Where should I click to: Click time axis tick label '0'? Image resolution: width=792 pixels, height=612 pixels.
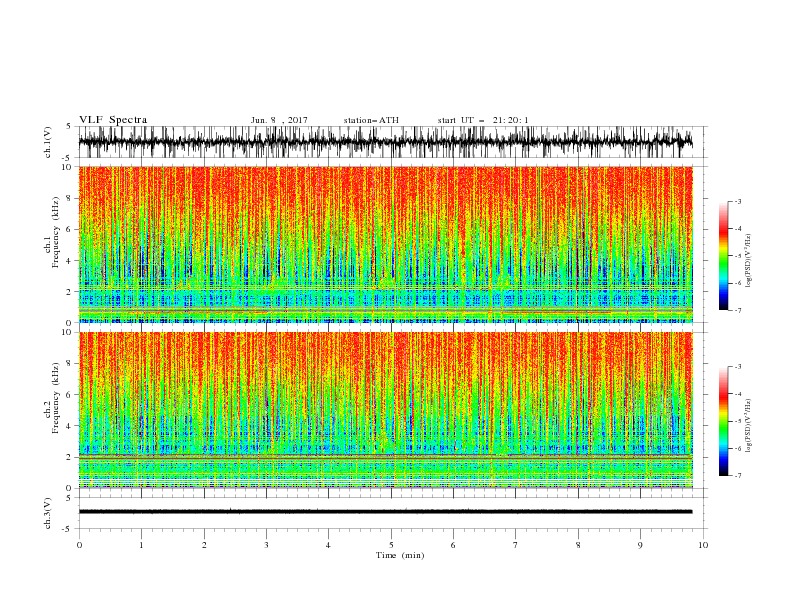[79, 545]
